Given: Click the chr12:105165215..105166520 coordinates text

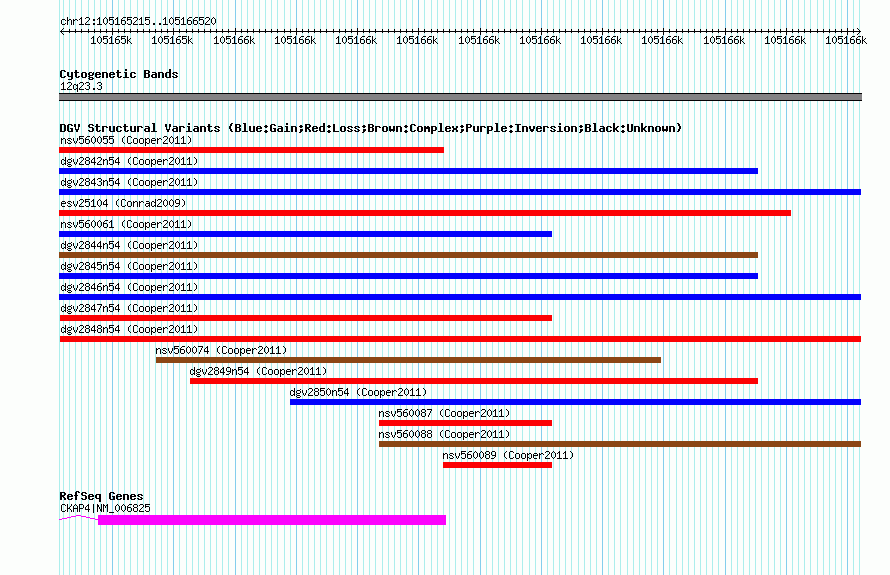Looking at the screenshot, I should tap(138, 21).
